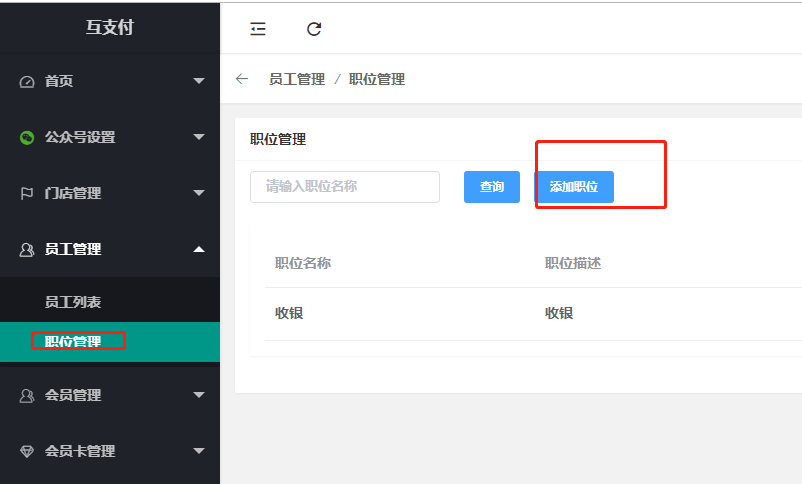Click the 职位名称 column header
Screen dimensions: 802x484
tap(303, 263)
